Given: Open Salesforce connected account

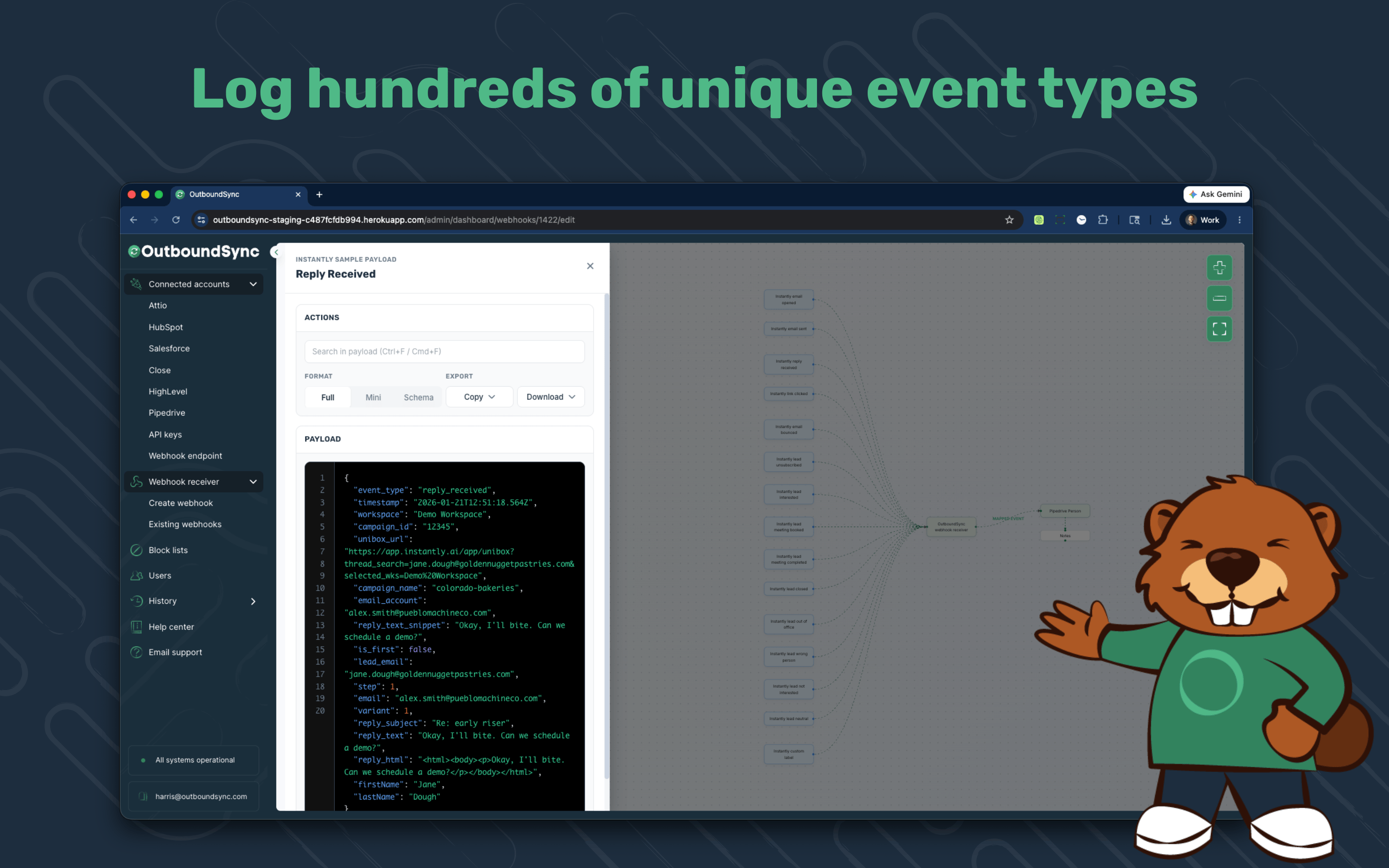Looking at the screenshot, I should point(169,349).
